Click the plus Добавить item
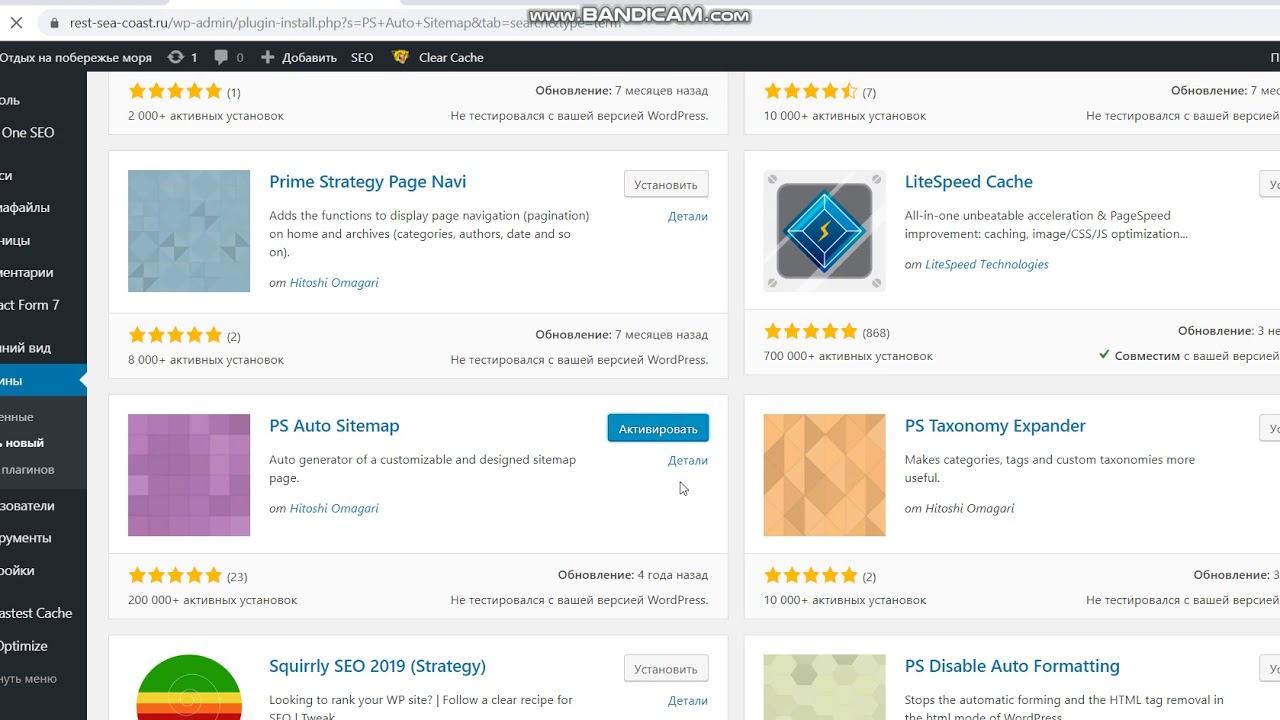1280x720 pixels. click(298, 57)
